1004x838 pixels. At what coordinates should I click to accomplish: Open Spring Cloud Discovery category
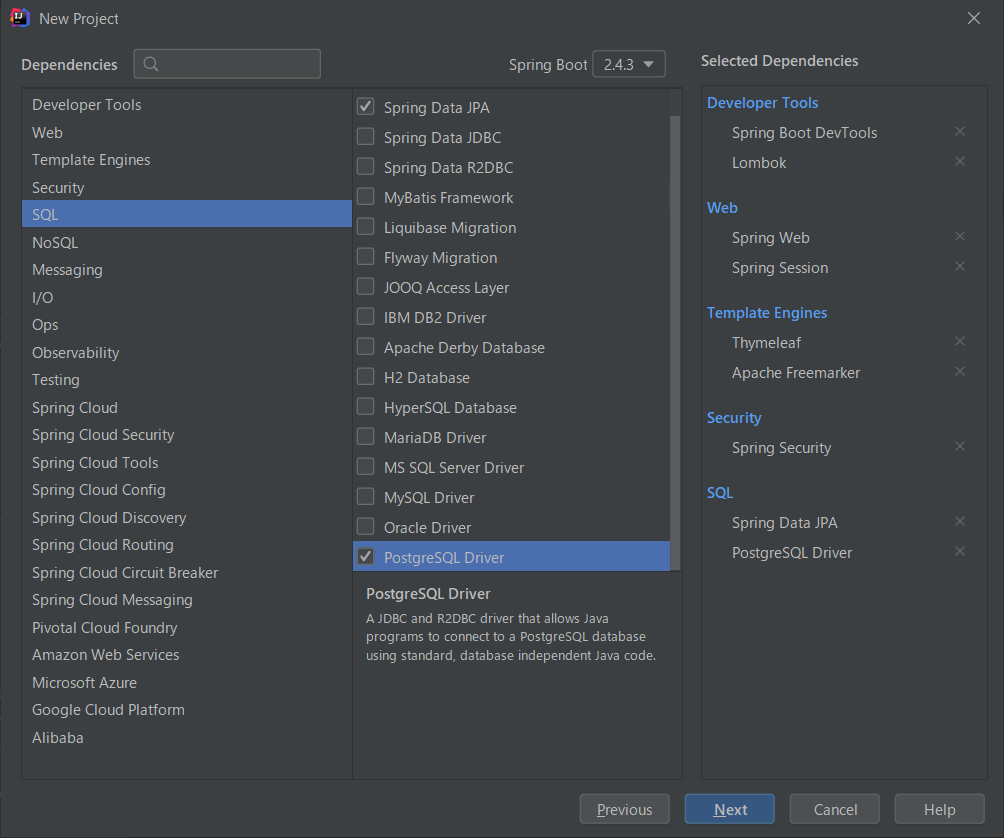pos(187,518)
